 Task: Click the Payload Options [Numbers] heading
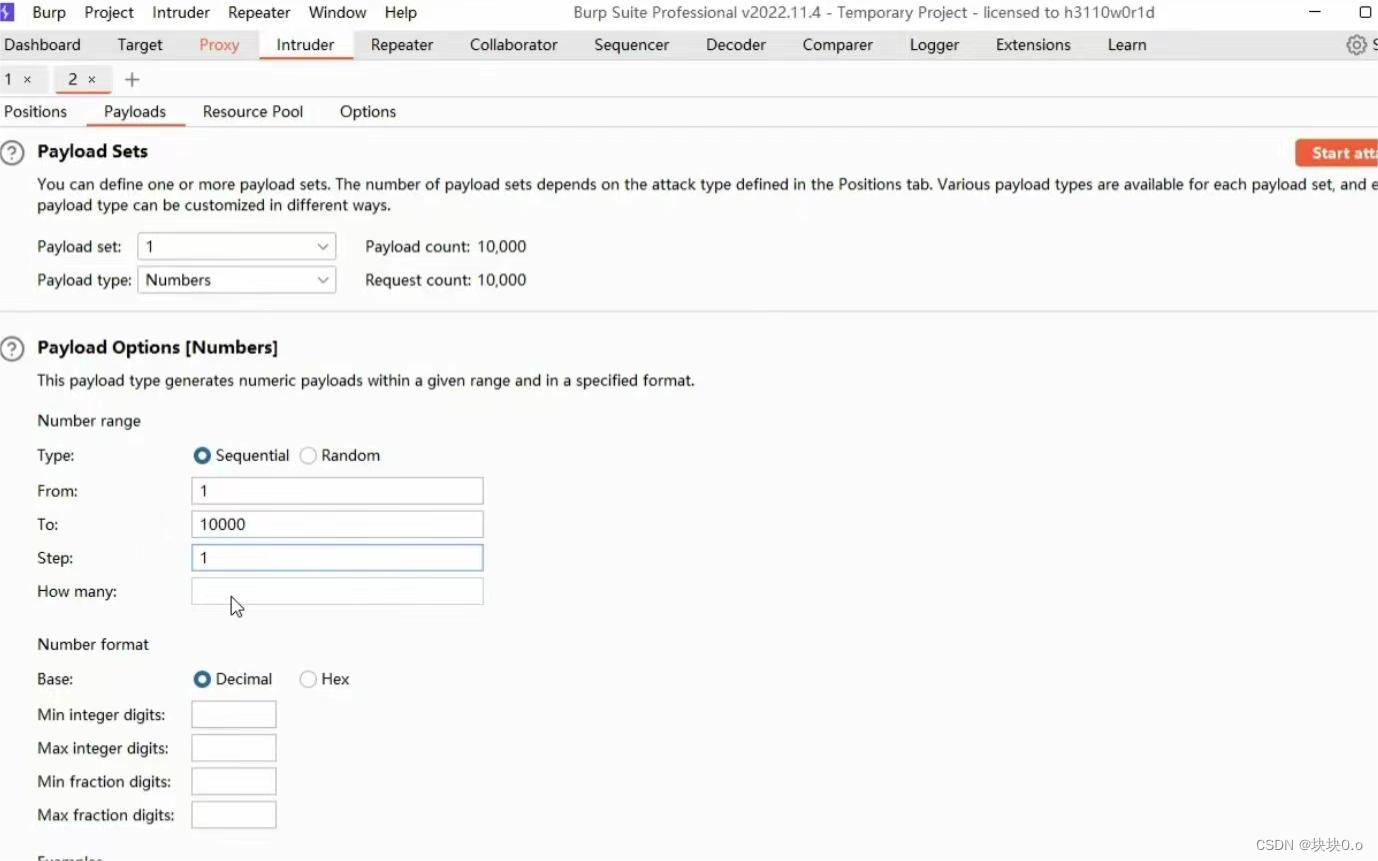(x=157, y=348)
